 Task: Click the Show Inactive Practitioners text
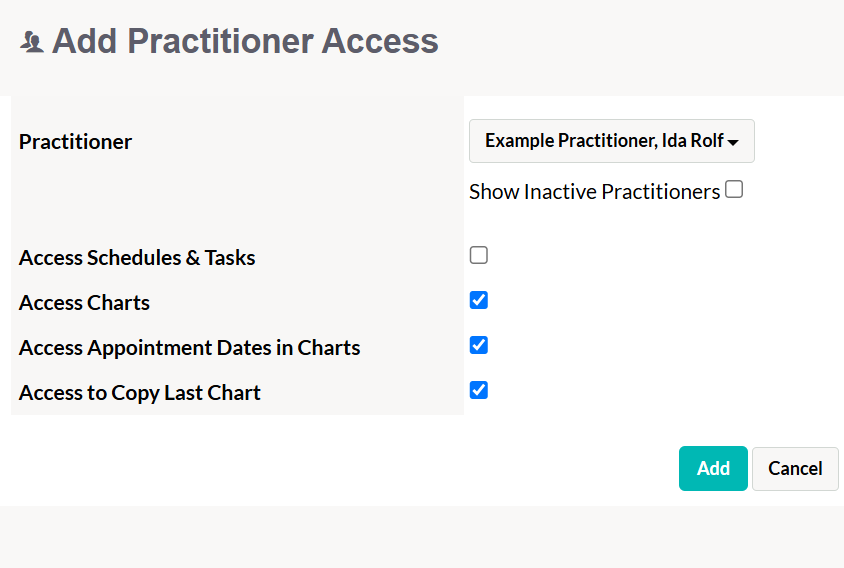(594, 192)
